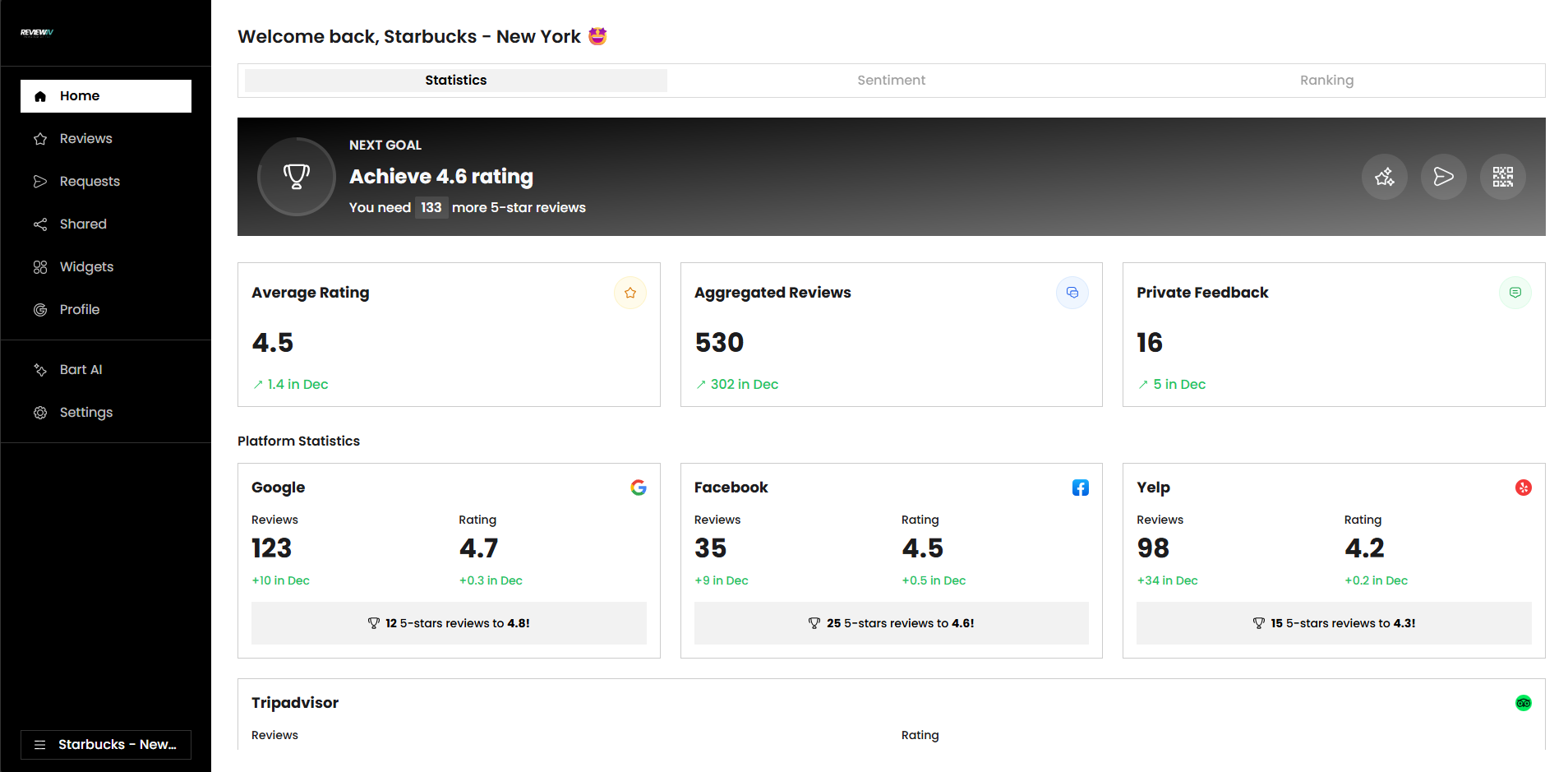This screenshot has height=772, width=1568.
Task: Navigate to Profile in sidebar
Action: 106,310
